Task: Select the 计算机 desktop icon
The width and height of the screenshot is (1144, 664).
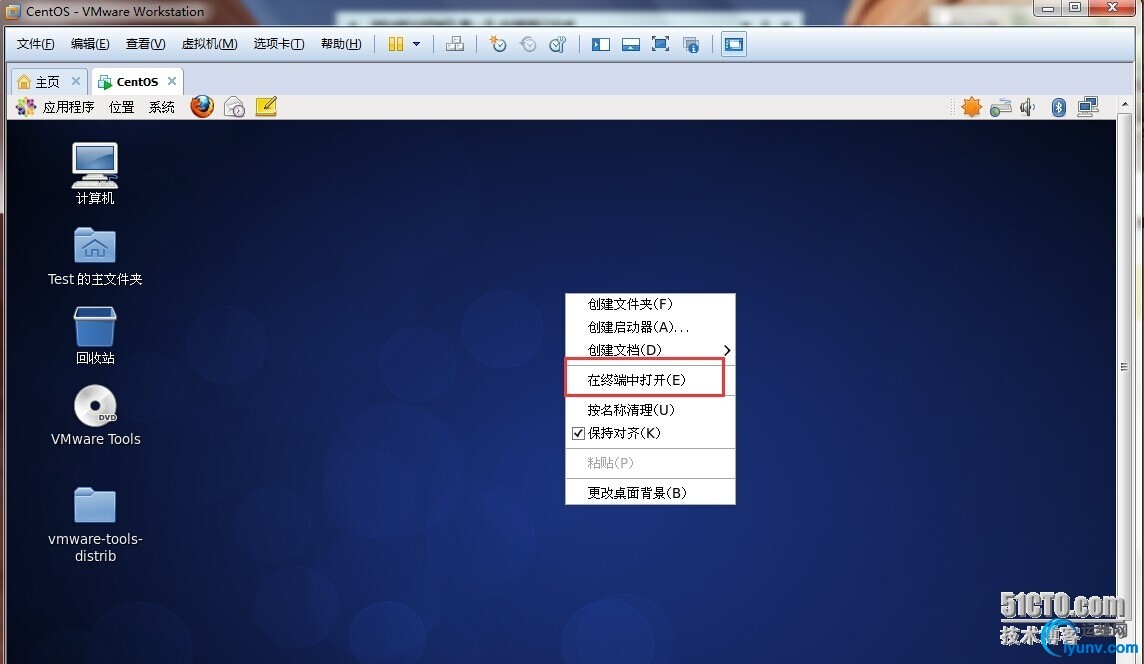Action: (95, 174)
